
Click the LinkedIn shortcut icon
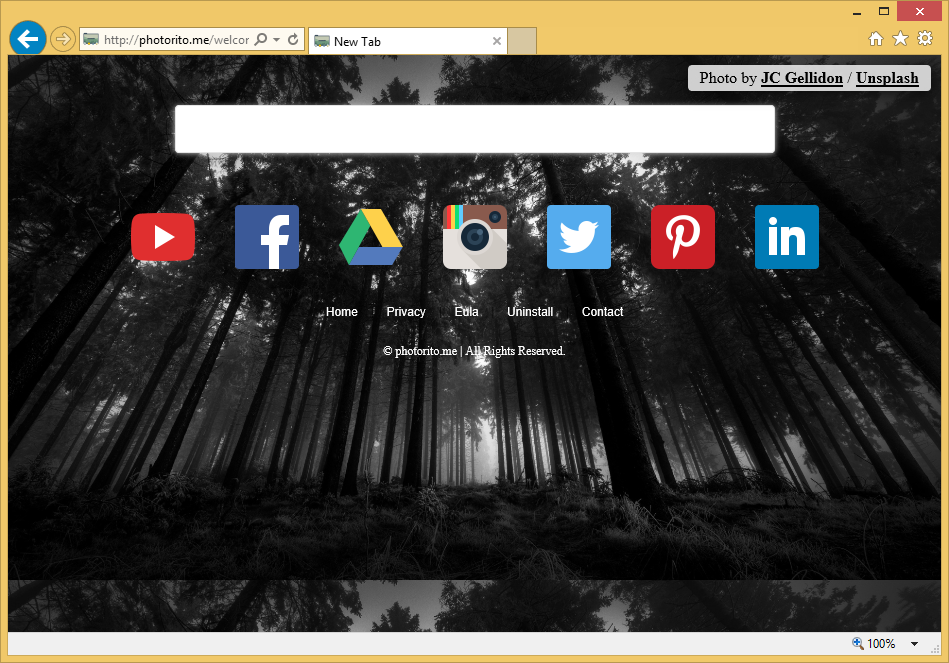pos(787,237)
